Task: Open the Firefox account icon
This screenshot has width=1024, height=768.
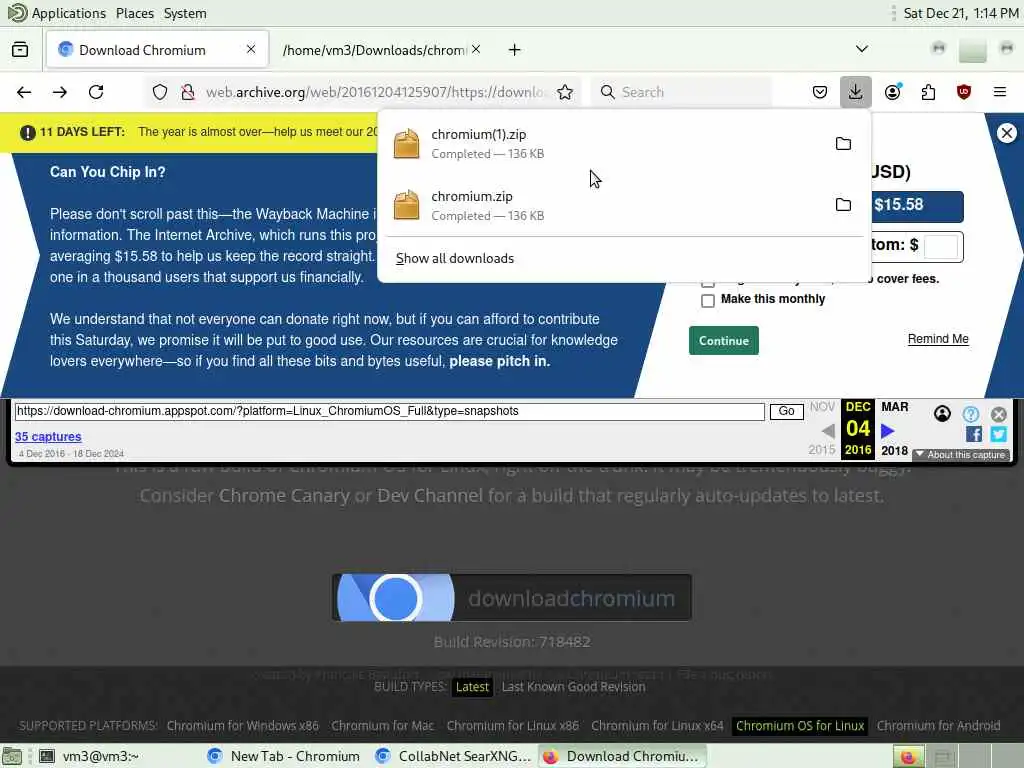Action: (x=893, y=92)
